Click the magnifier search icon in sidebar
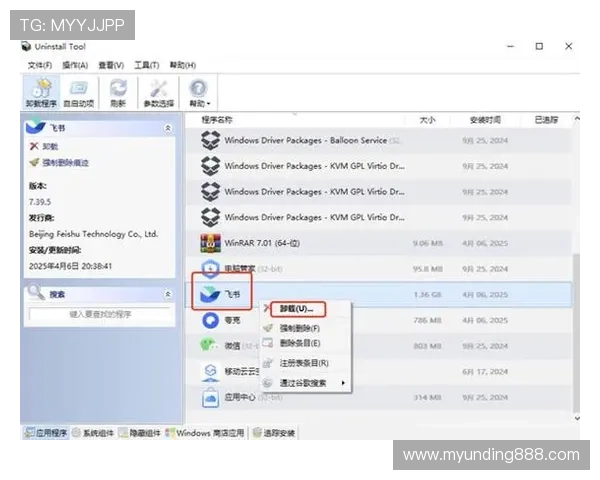This screenshot has width=600, height=480. (36, 292)
